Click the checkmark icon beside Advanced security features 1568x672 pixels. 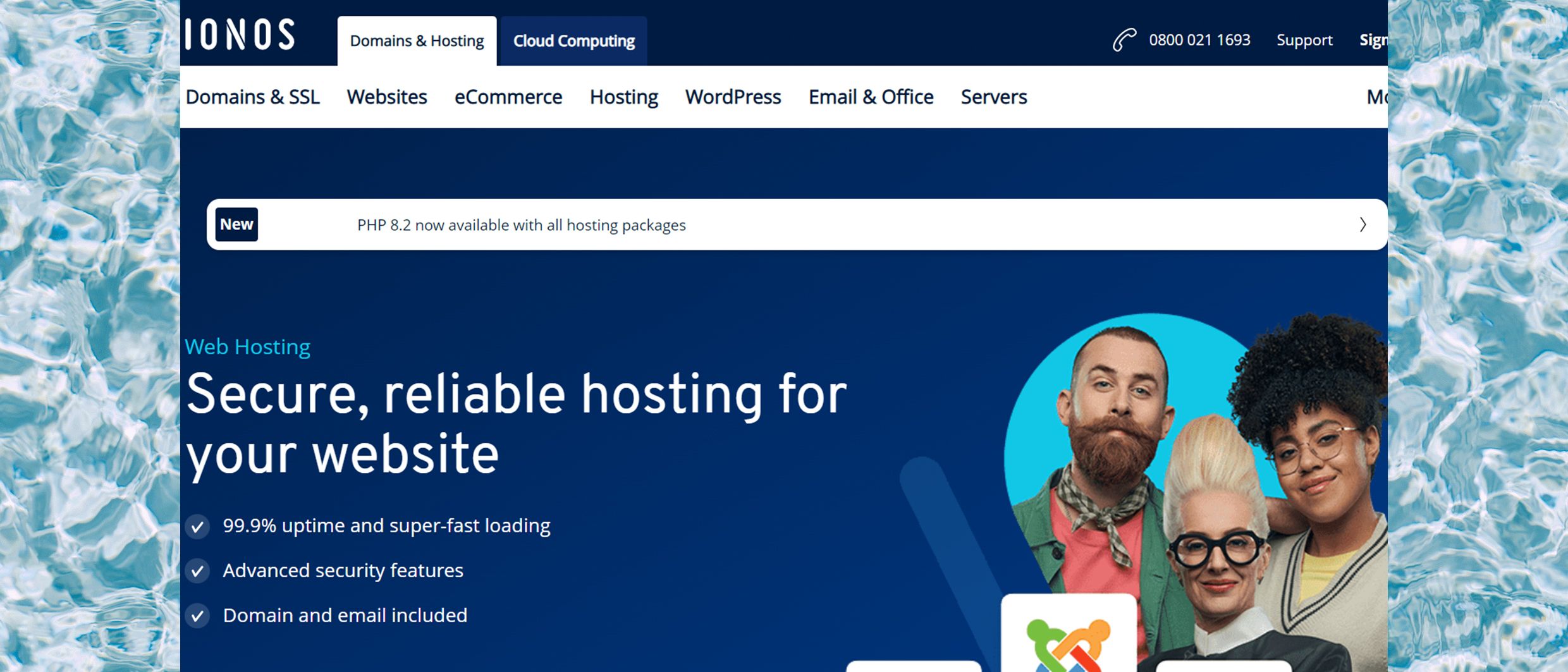(197, 571)
